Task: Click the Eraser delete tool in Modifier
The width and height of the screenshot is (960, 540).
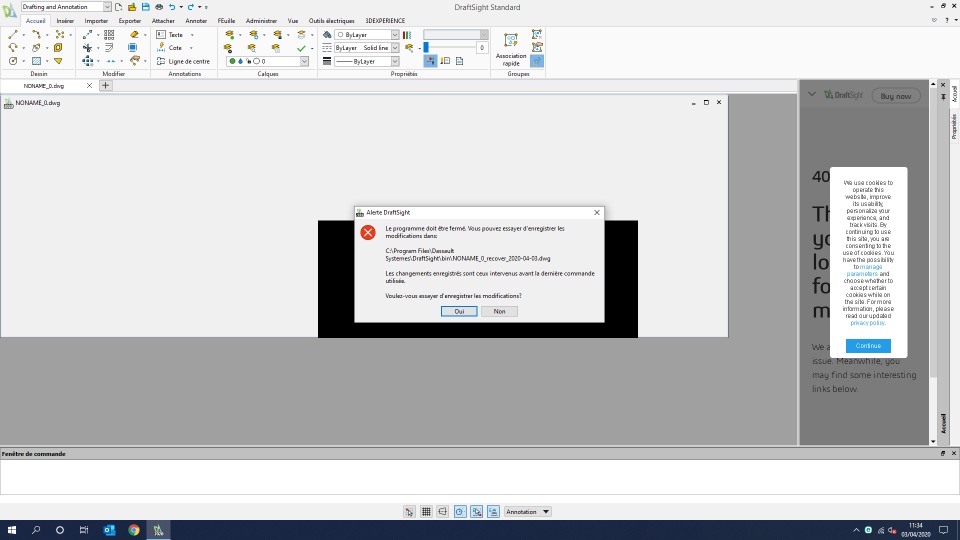Action: click(134, 35)
